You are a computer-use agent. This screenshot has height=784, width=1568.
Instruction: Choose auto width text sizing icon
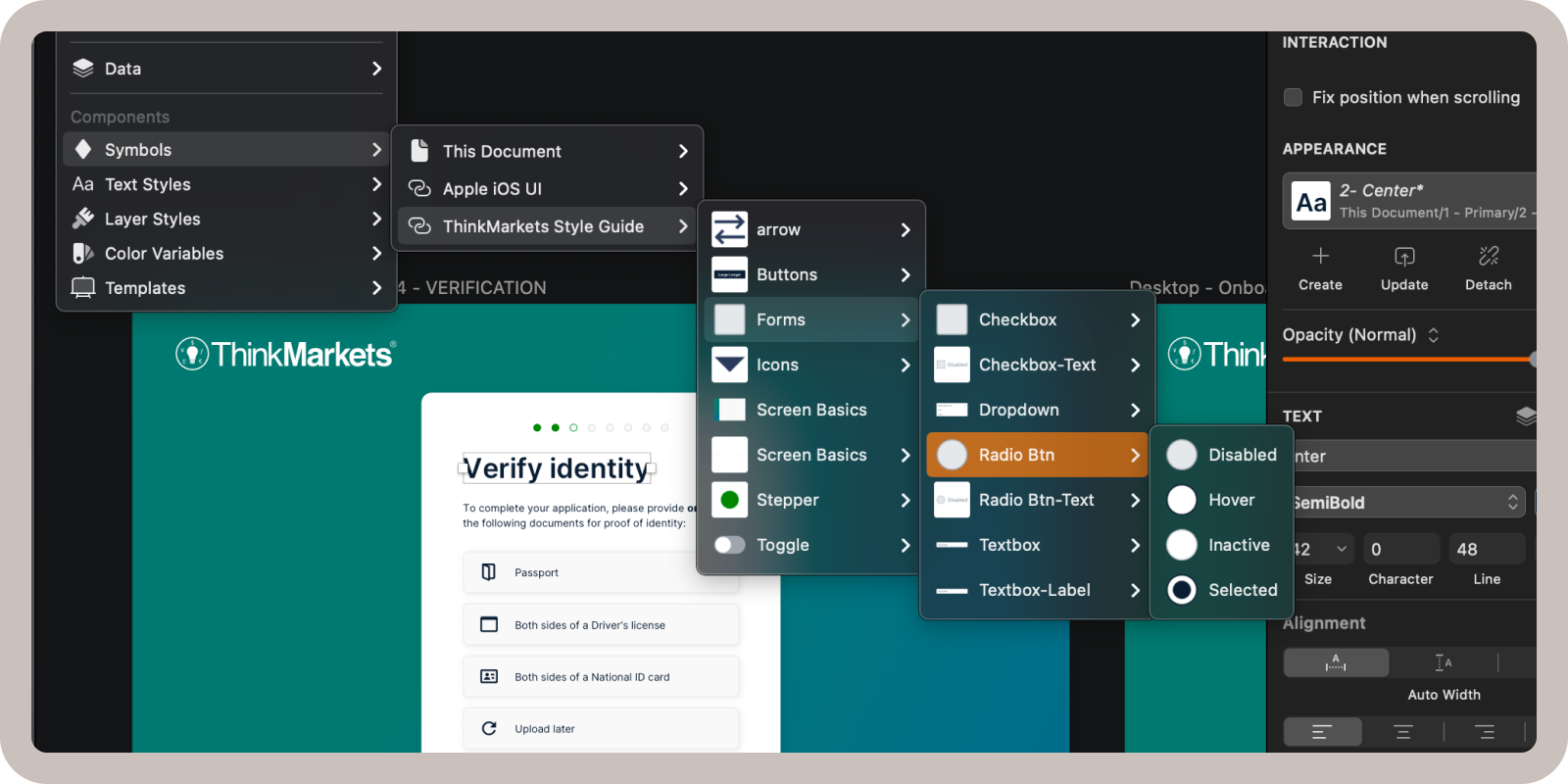click(1336, 662)
